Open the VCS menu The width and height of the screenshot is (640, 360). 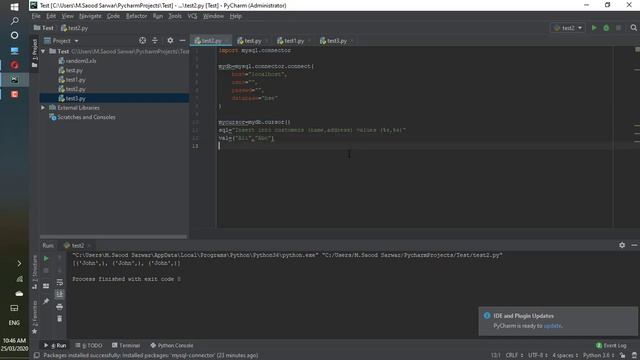pyautogui.click(x=192, y=16)
